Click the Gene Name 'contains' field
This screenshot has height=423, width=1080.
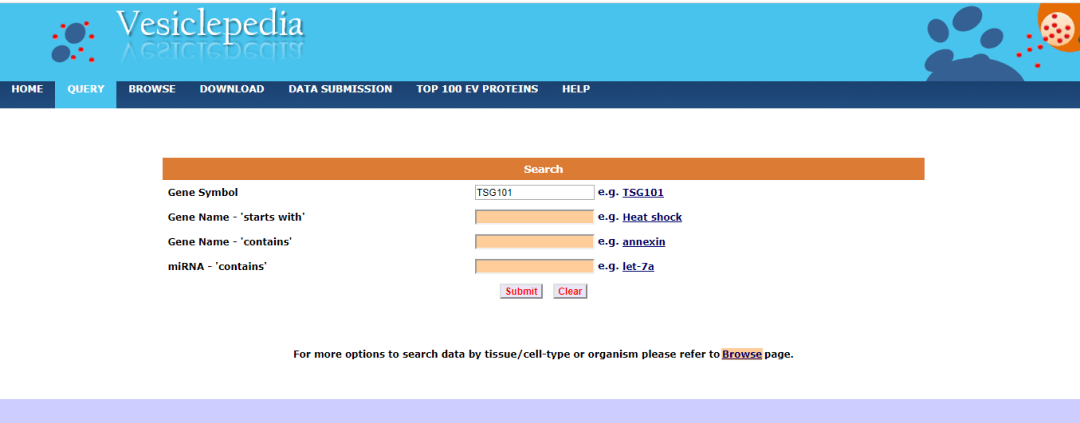tap(534, 243)
